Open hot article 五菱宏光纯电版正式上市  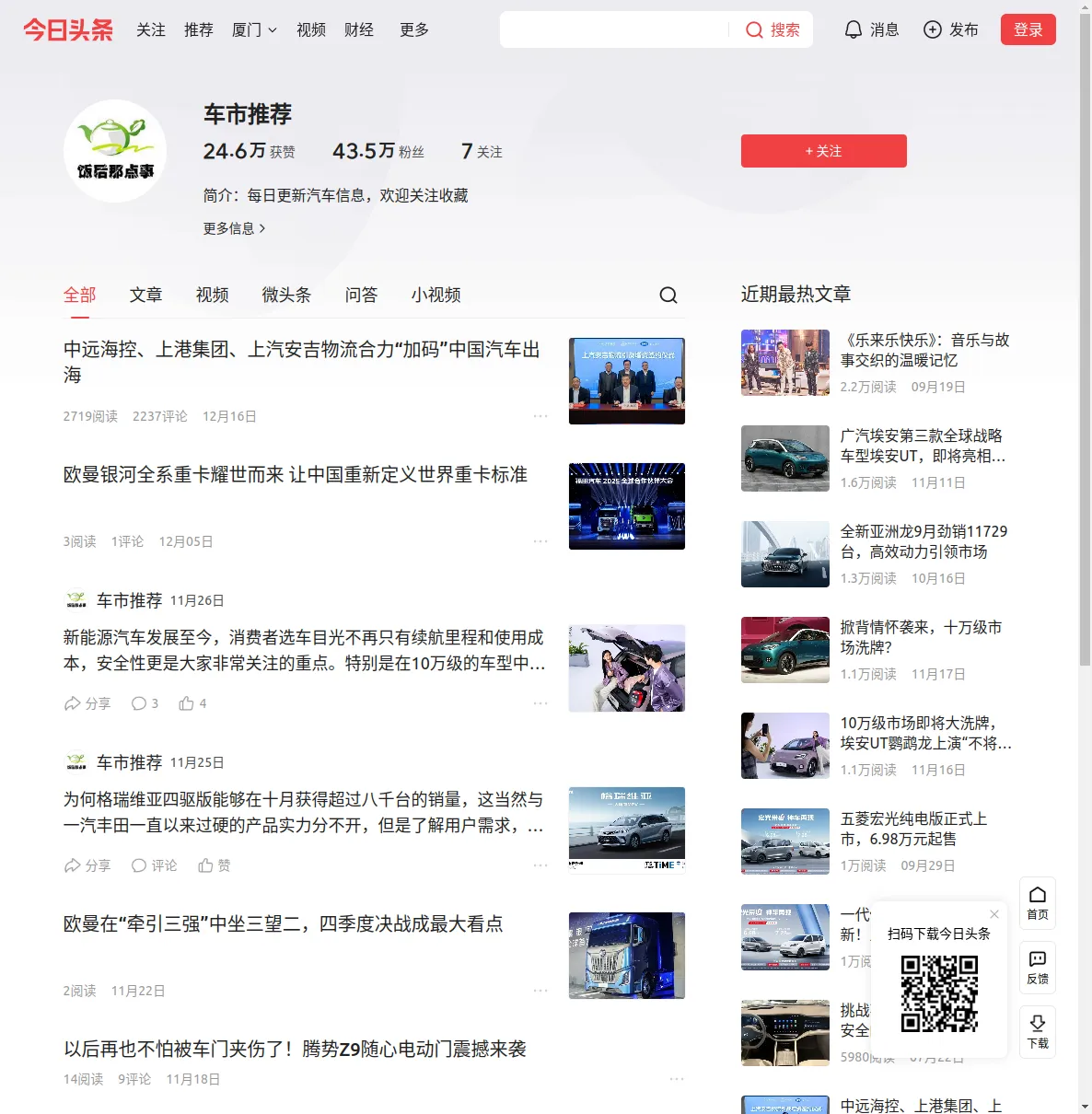914,829
